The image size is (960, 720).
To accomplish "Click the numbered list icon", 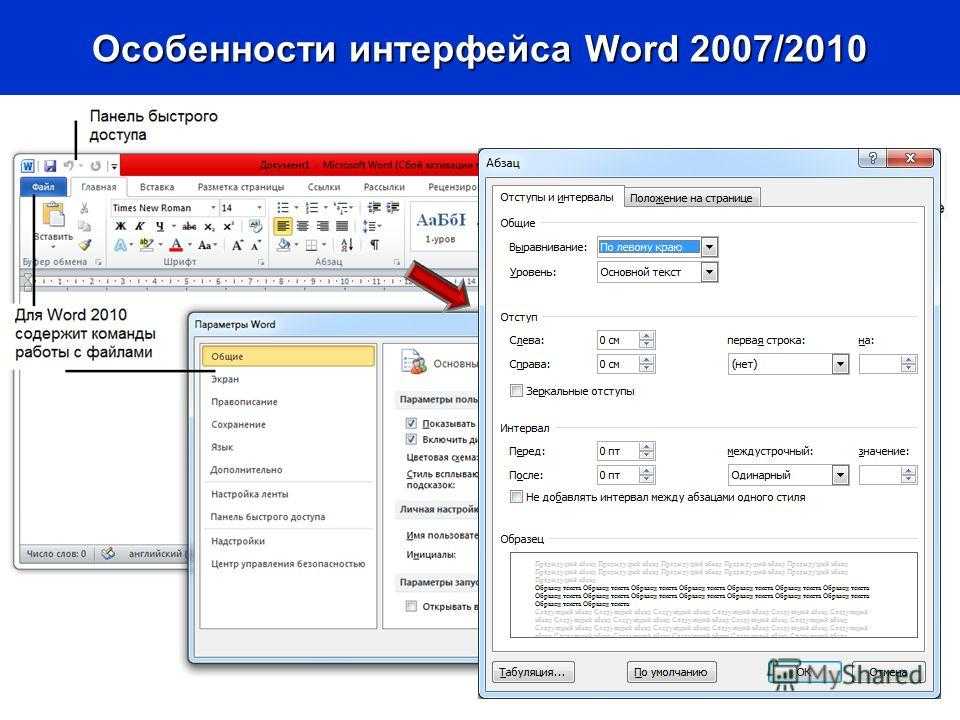I will (312, 208).
